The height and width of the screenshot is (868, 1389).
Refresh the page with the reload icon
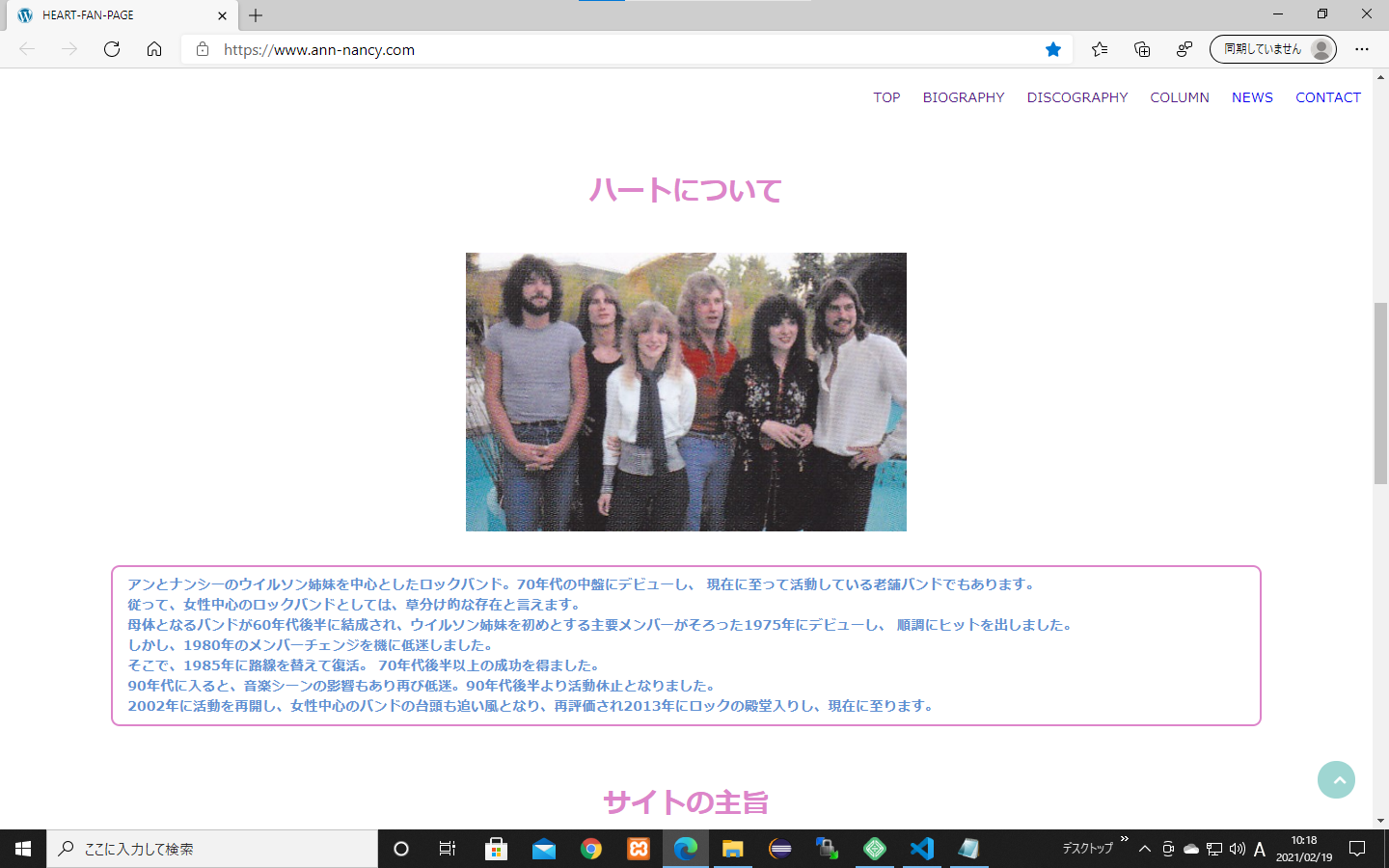(112, 49)
